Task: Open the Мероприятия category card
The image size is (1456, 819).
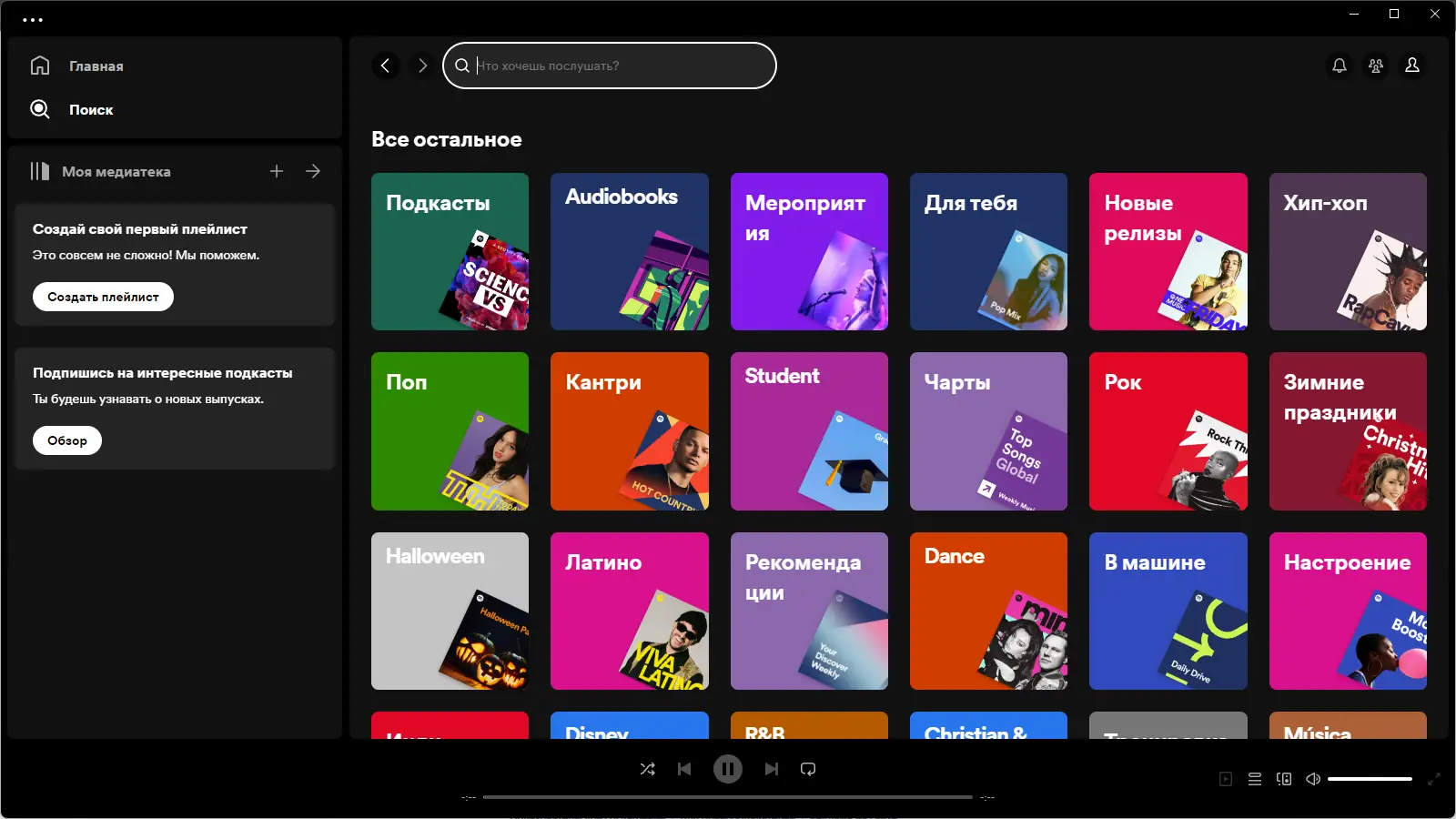Action: click(809, 251)
